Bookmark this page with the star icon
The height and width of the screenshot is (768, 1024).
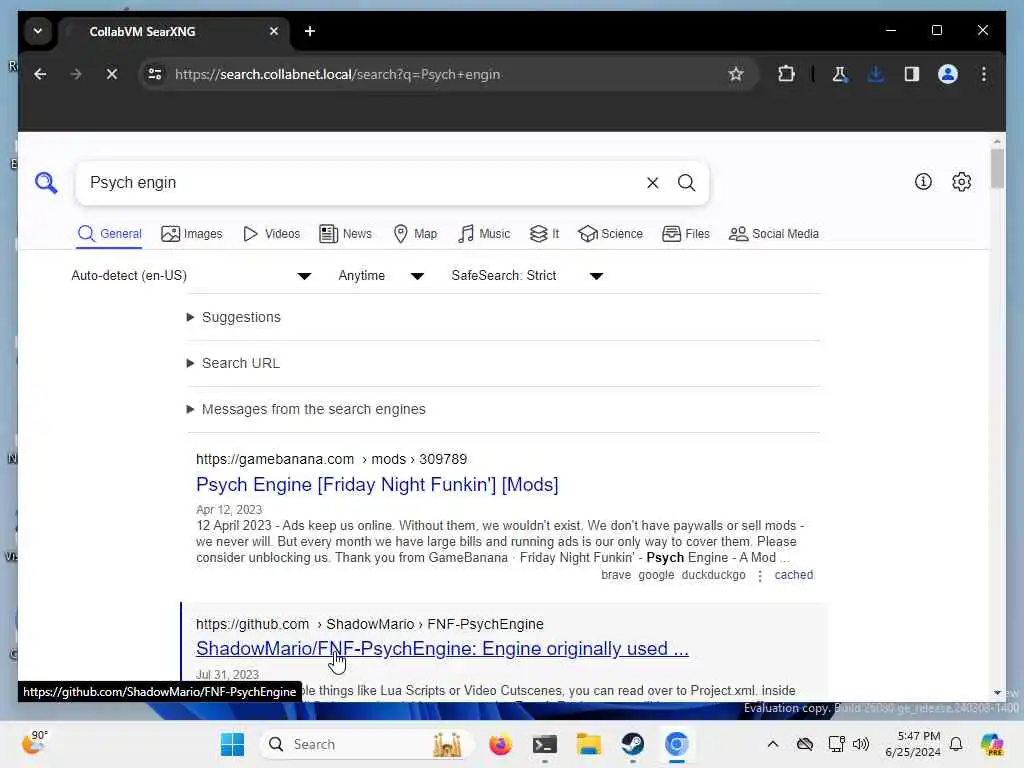(736, 74)
